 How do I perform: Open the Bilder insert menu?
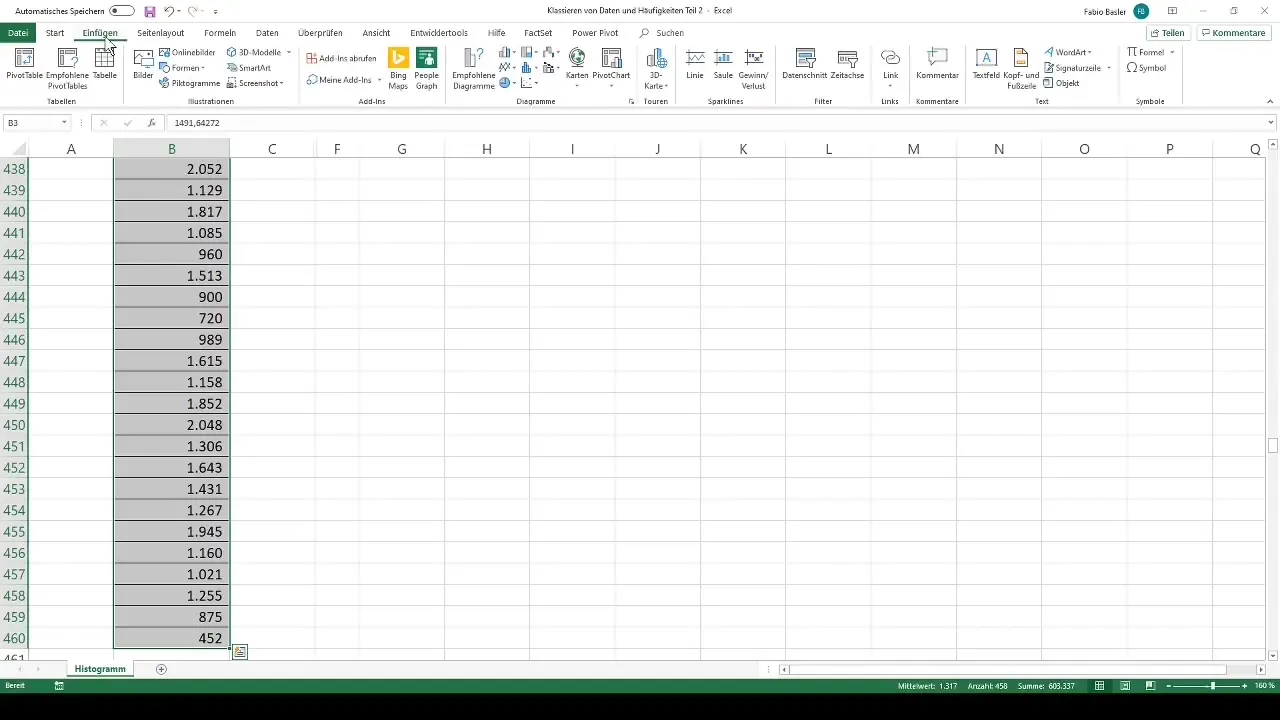click(x=144, y=64)
